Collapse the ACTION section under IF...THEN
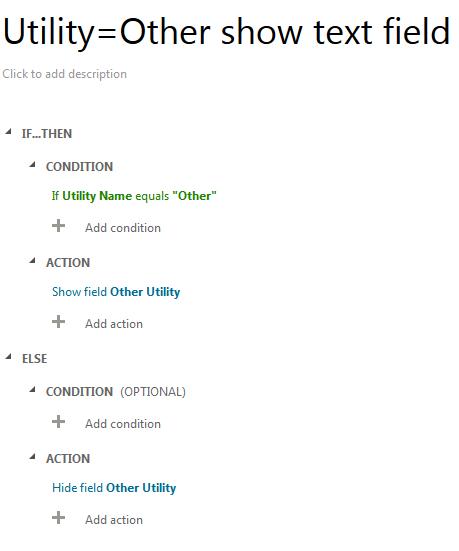This screenshot has height=551, width=459. coord(33,261)
